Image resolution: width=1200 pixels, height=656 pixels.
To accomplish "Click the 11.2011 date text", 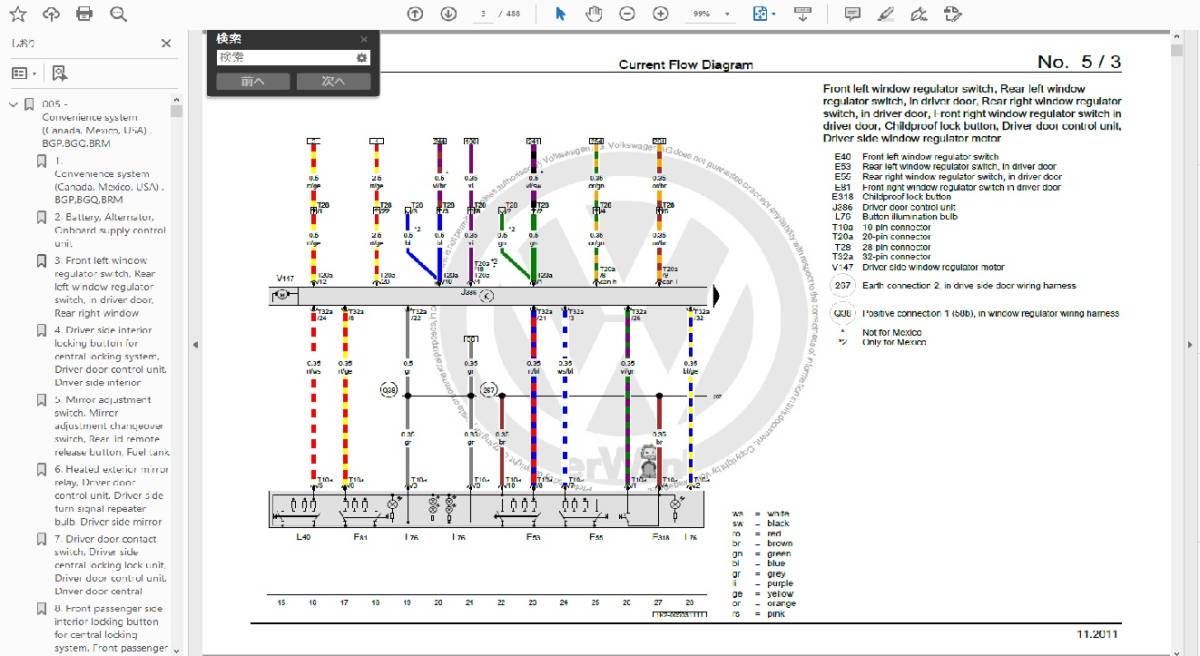I will point(1098,634).
